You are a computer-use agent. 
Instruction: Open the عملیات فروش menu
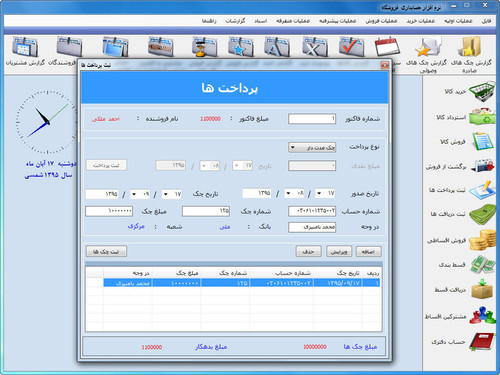click(x=381, y=21)
